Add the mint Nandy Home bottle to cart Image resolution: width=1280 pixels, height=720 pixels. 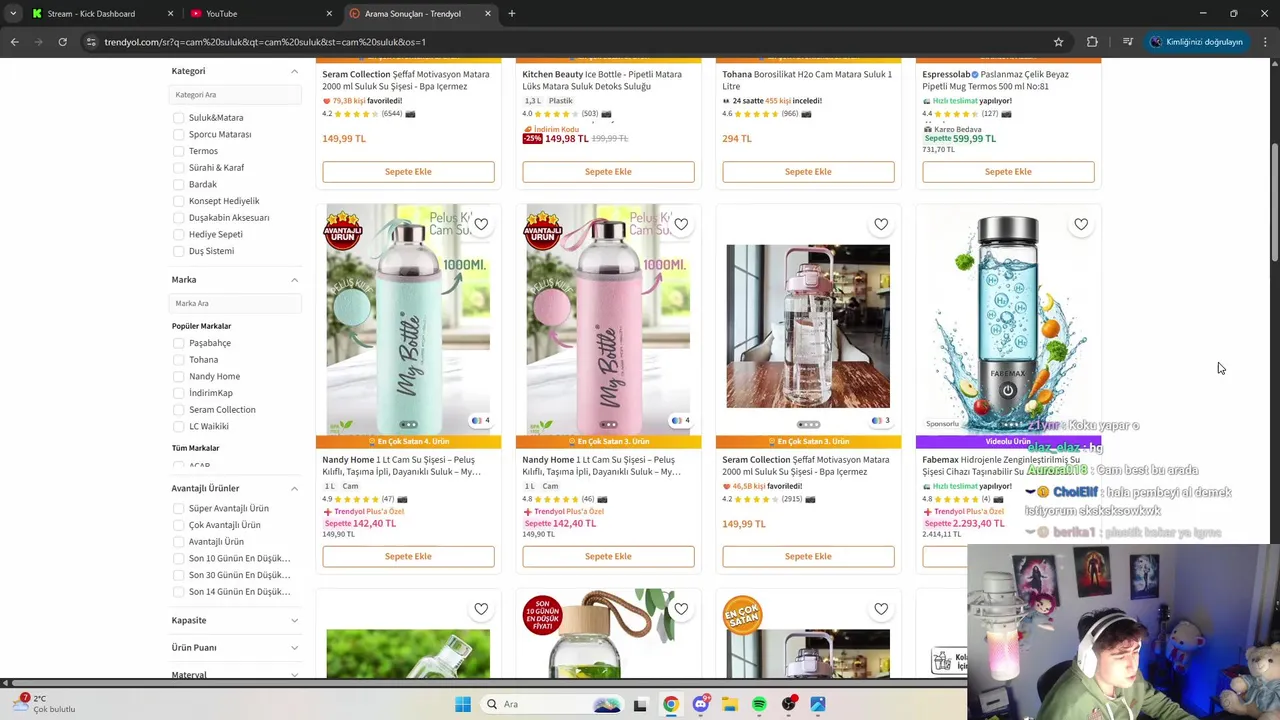point(408,556)
